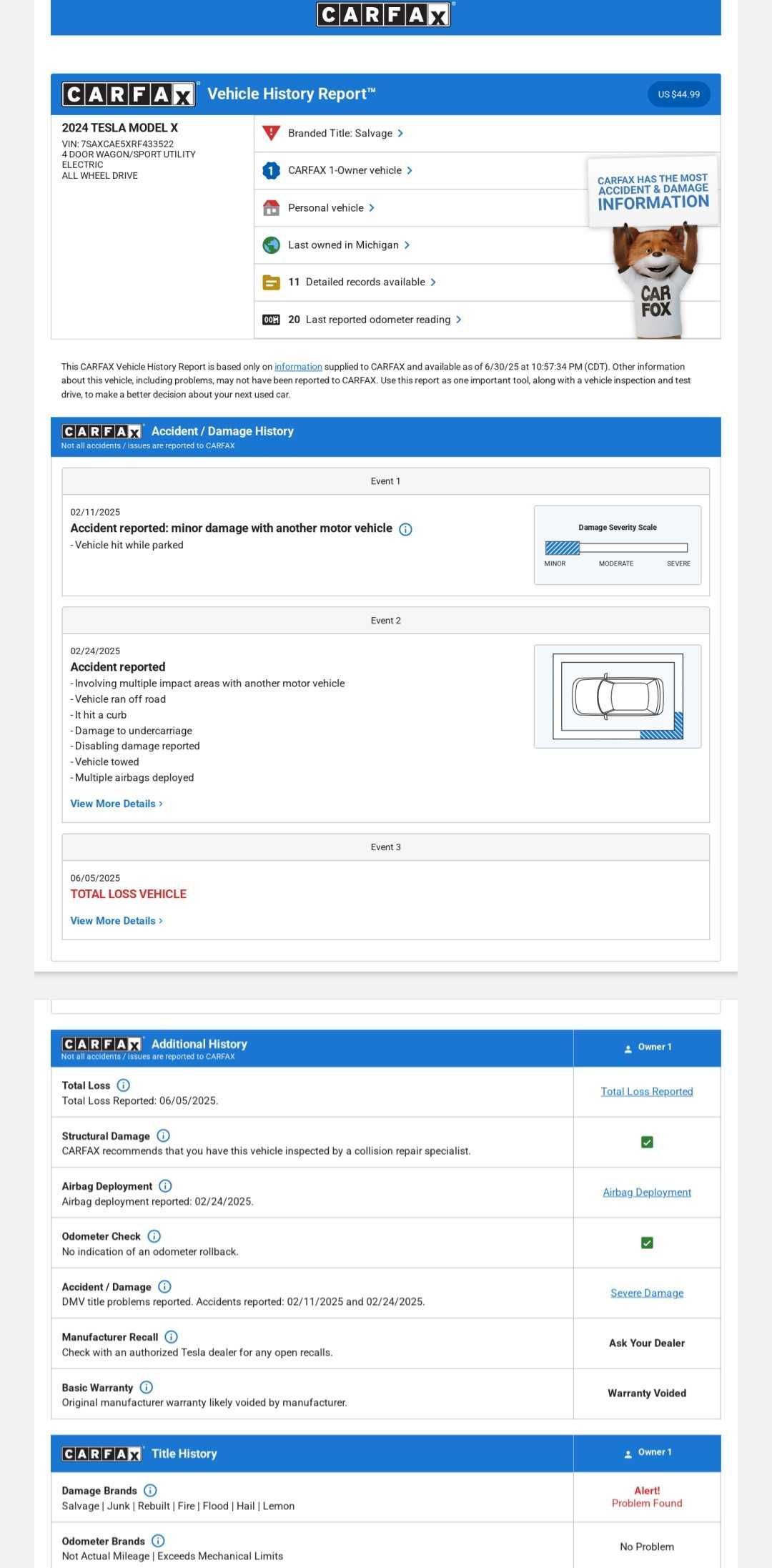
Task: Click Disabling damage reported line
Action: [135, 746]
